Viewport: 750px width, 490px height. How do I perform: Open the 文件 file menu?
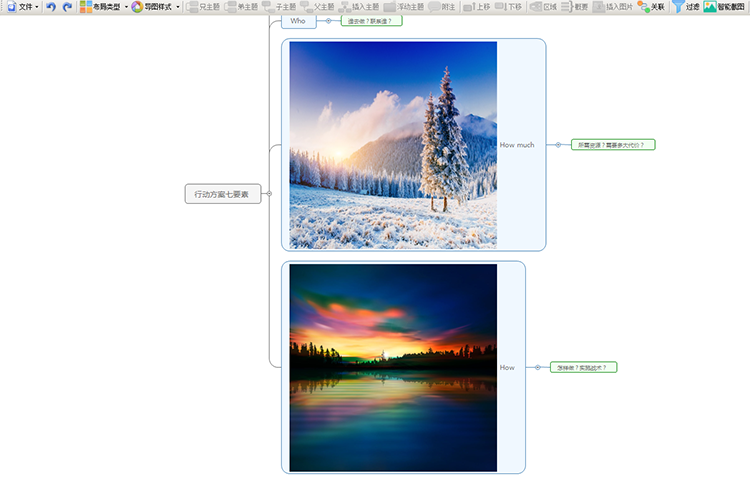[23, 7]
